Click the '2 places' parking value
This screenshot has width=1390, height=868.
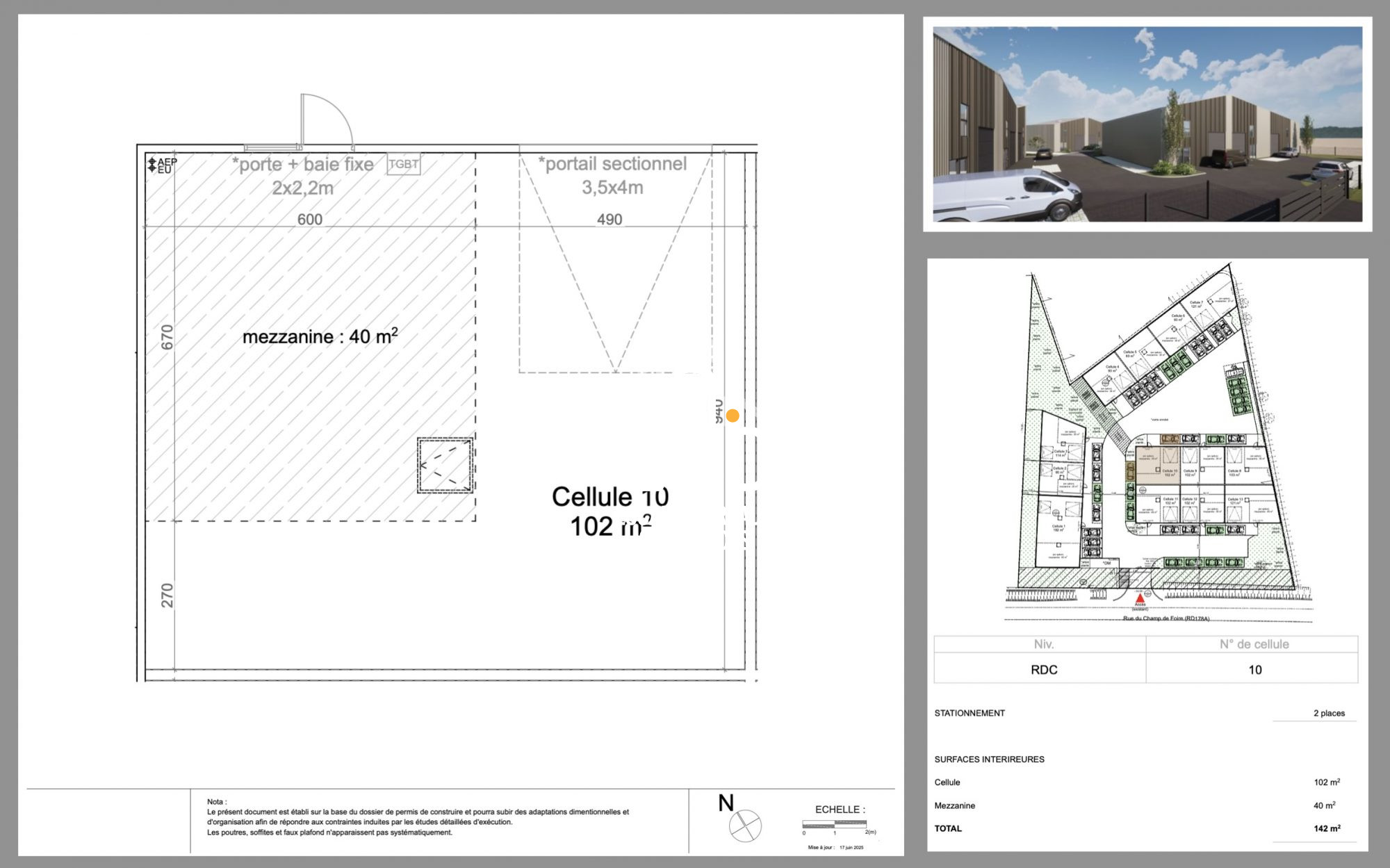click(x=1328, y=713)
